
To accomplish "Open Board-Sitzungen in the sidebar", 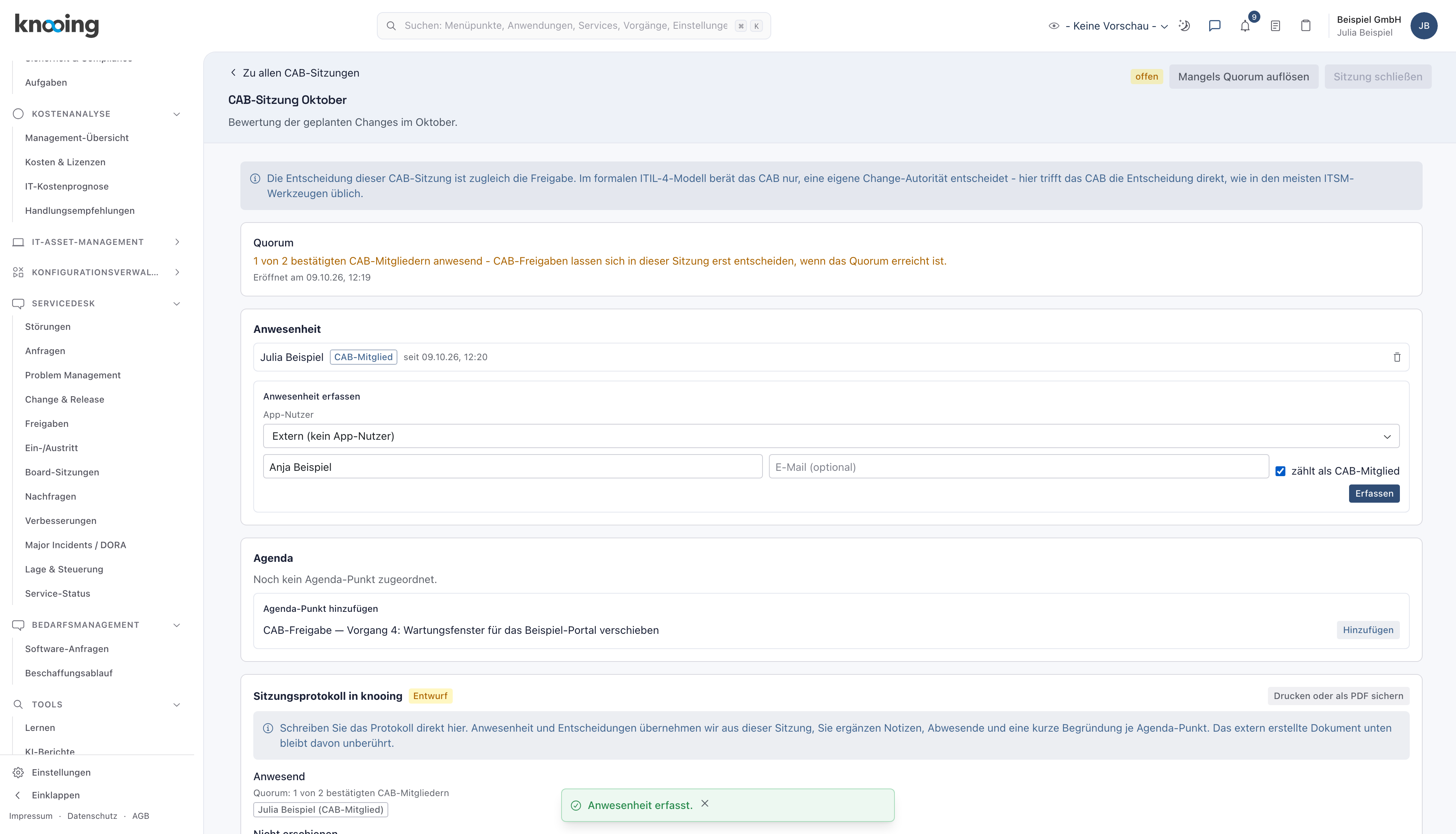I will [x=62, y=472].
